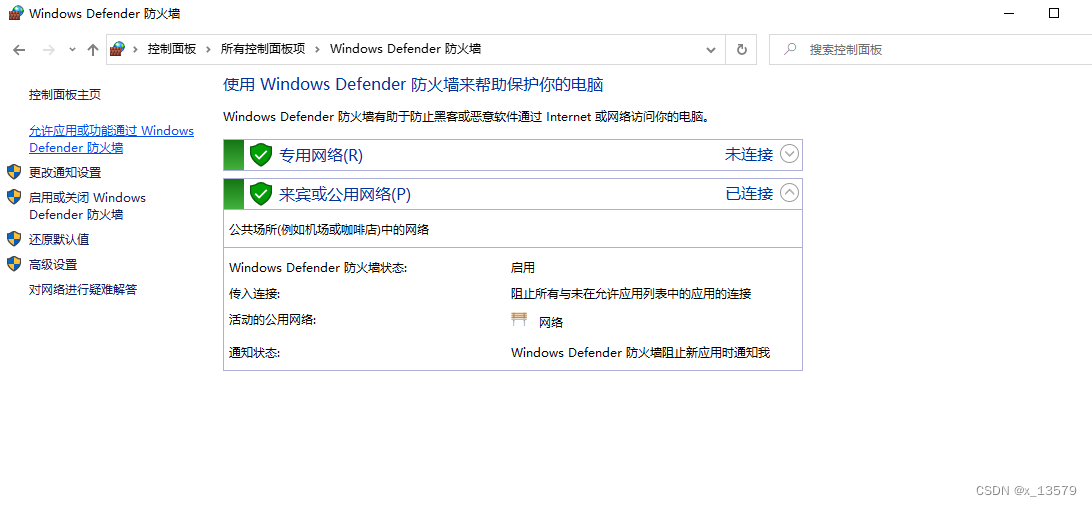
Task: Click Windows Defender 防火墙状态: label
Action: [318, 267]
